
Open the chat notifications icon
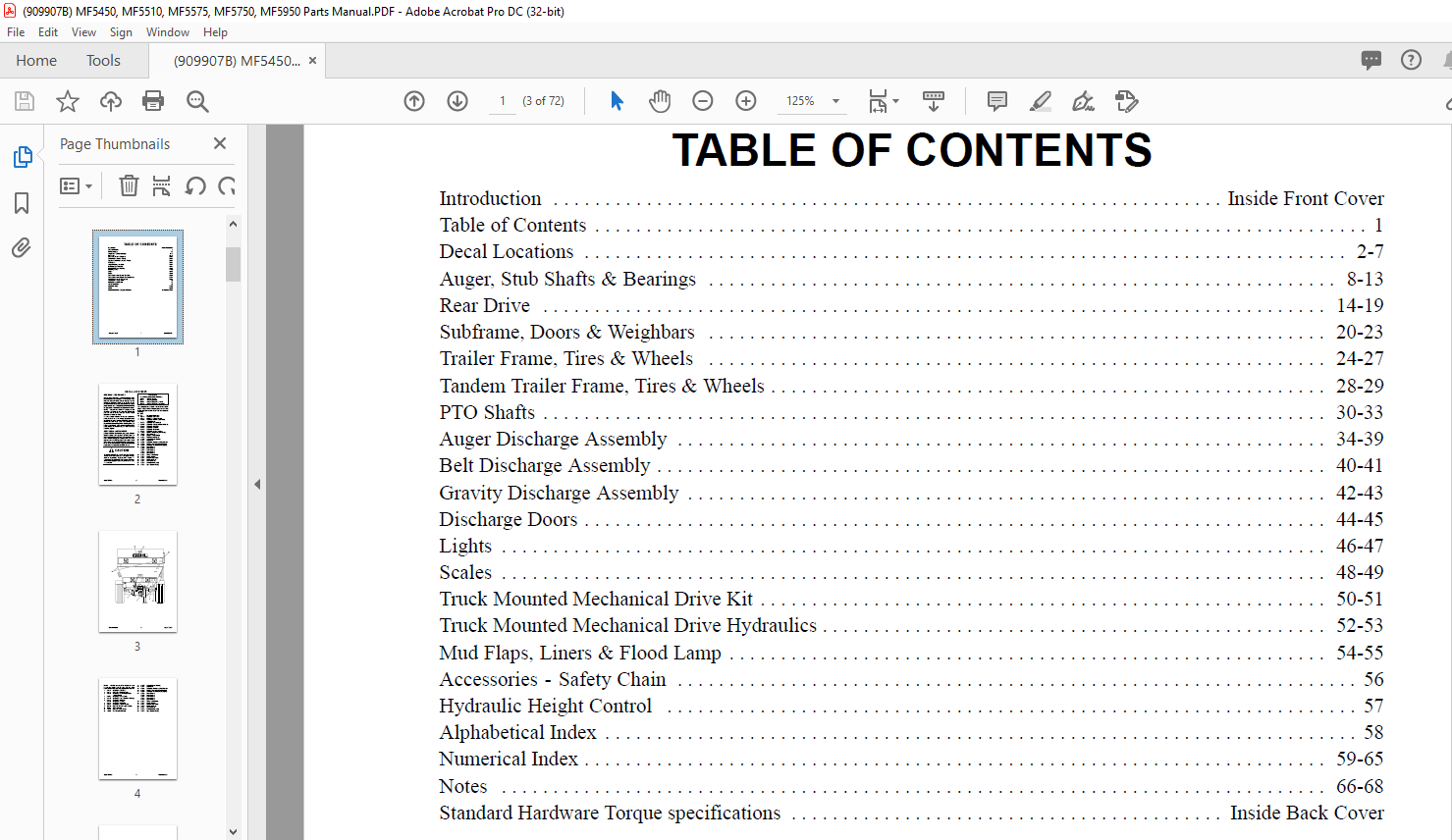pos(1371,60)
